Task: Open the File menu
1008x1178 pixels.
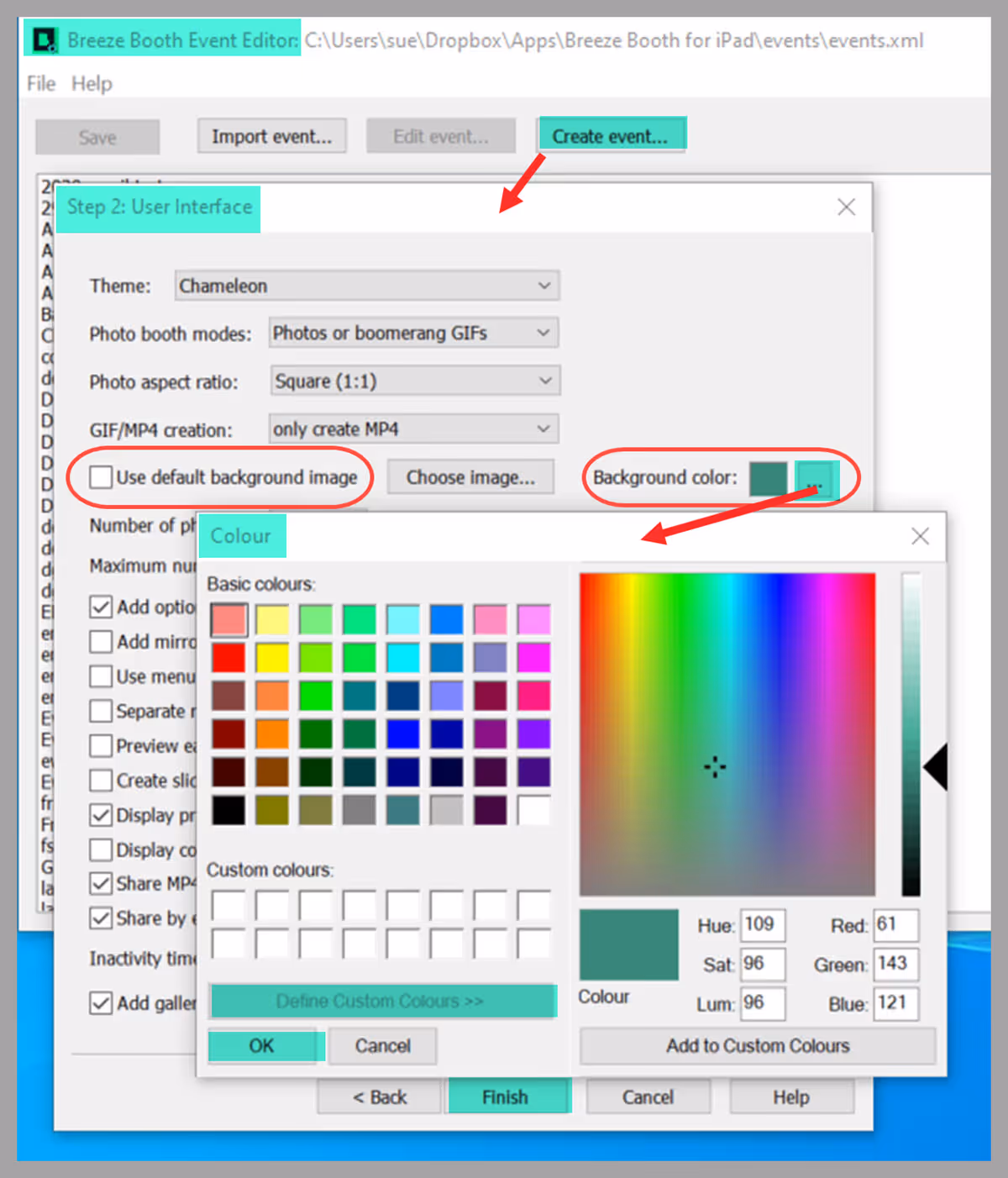Action: pyautogui.click(x=41, y=84)
